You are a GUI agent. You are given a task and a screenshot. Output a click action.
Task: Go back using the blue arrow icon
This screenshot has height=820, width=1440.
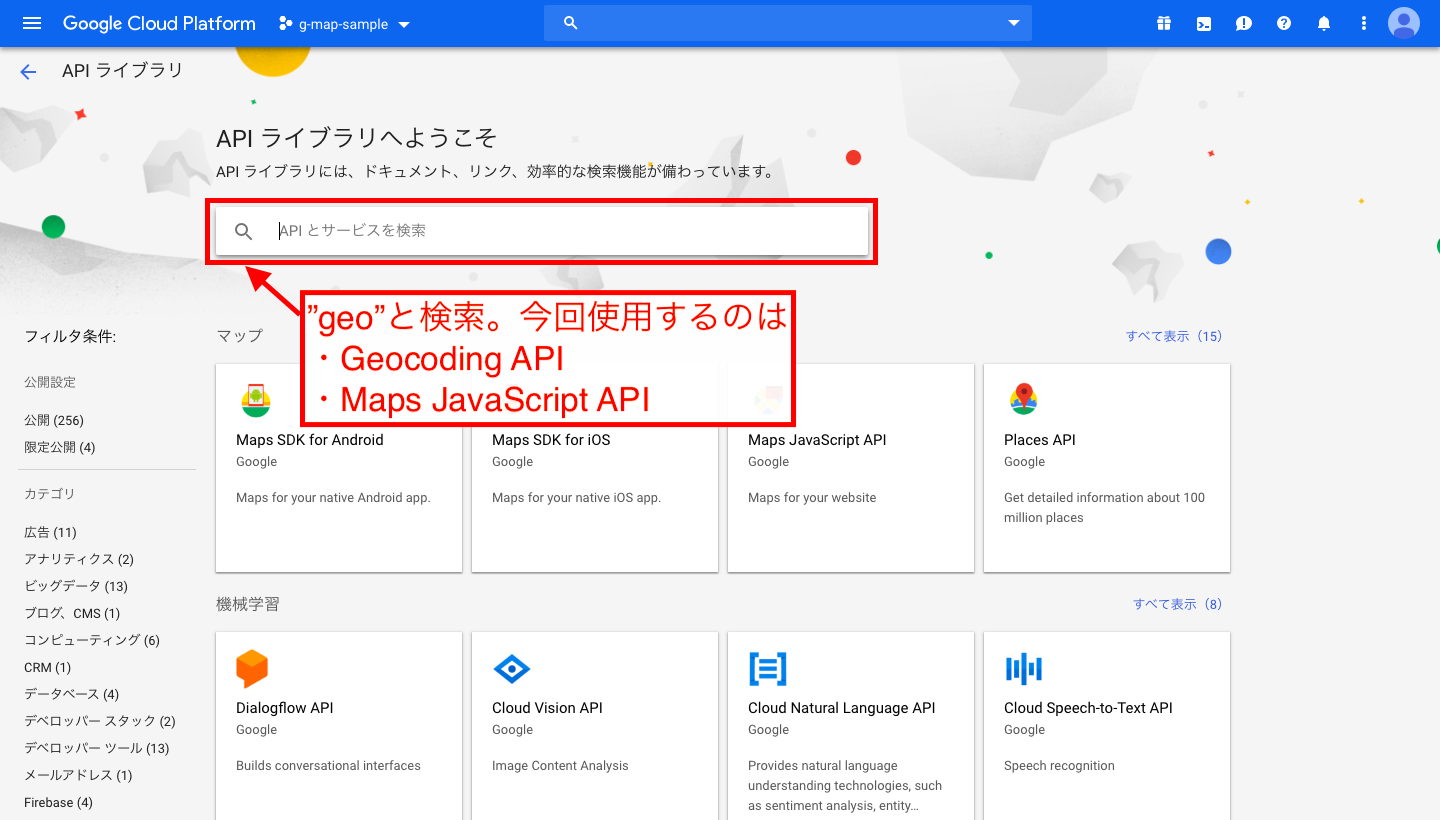(27, 71)
